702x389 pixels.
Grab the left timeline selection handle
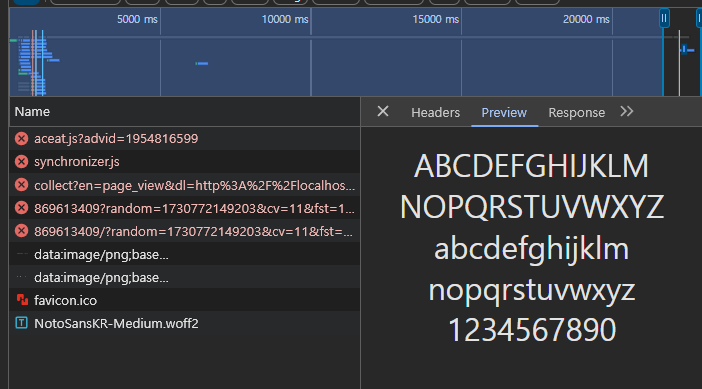tap(664, 18)
